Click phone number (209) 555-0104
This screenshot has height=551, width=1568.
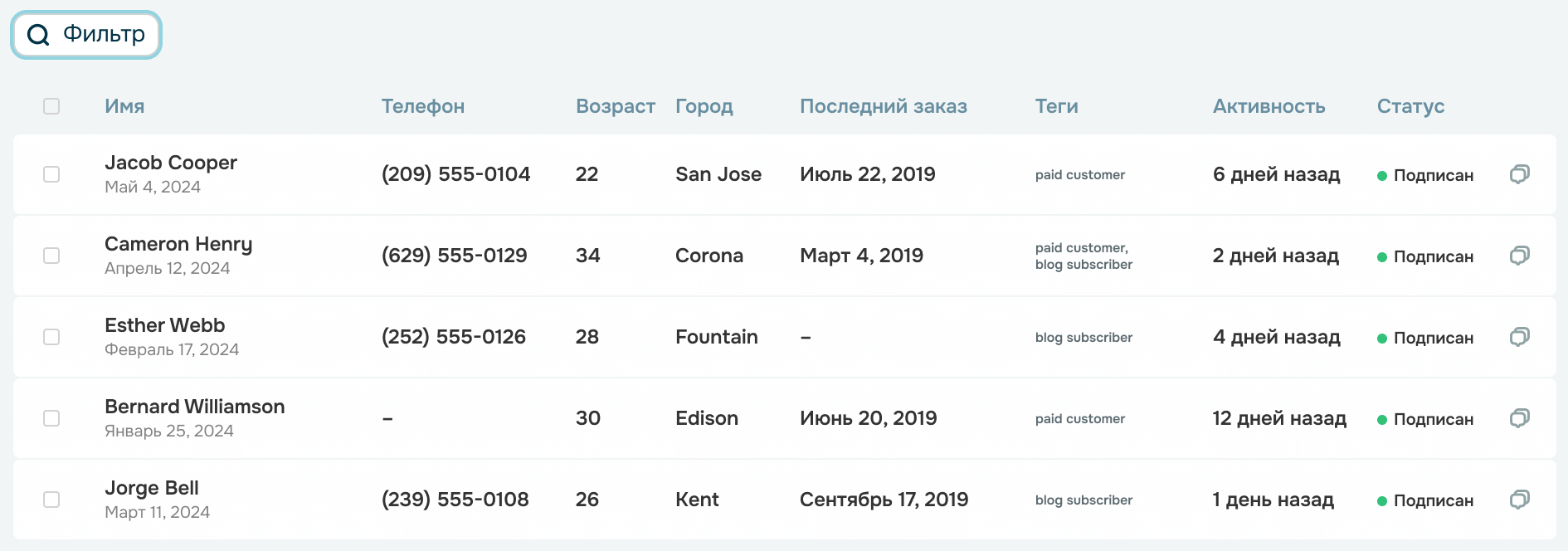(455, 174)
